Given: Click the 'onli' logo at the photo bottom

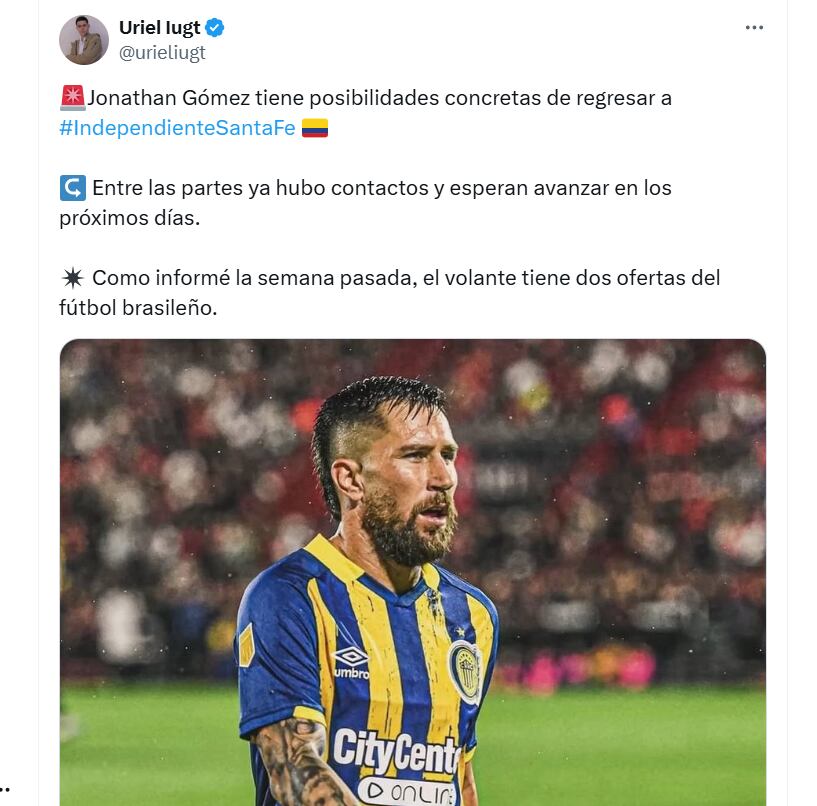Looking at the screenshot, I should (x=406, y=789).
